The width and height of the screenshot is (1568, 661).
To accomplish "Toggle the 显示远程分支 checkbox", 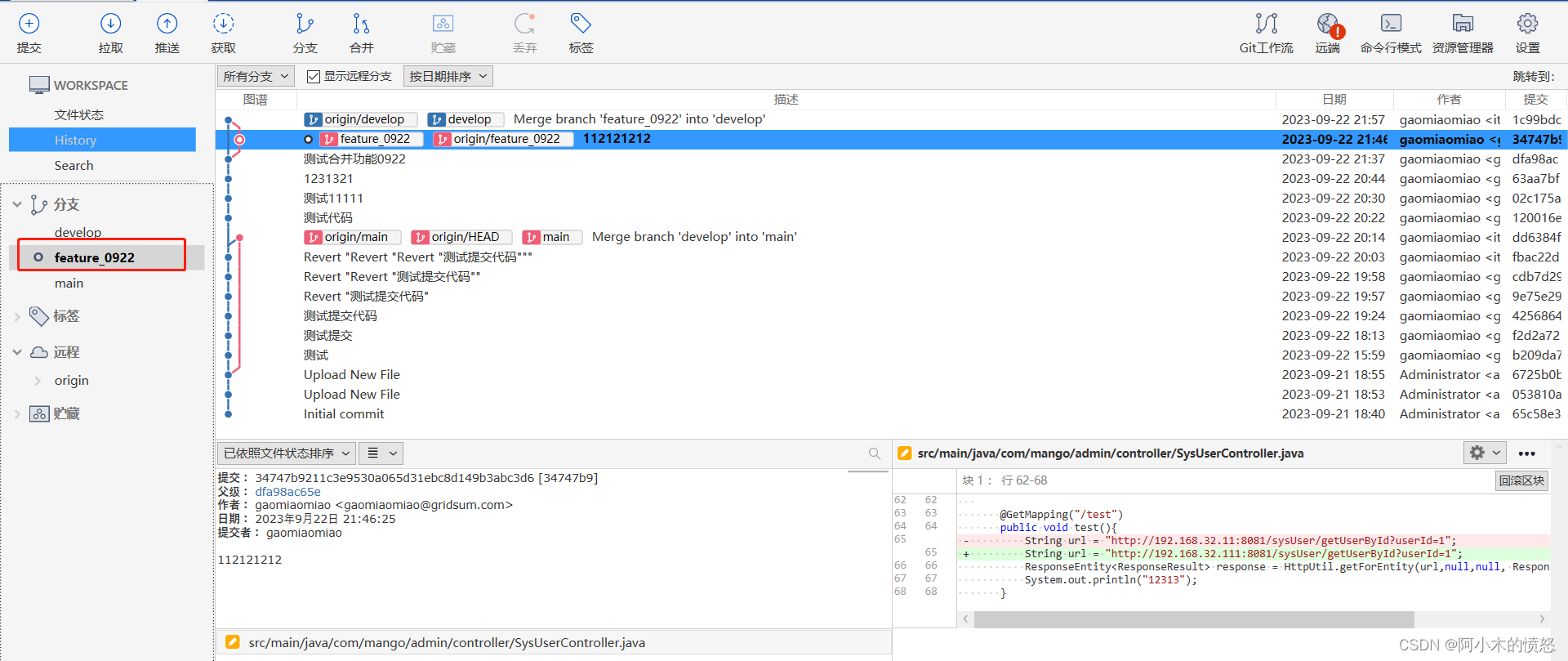I will click(313, 77).
